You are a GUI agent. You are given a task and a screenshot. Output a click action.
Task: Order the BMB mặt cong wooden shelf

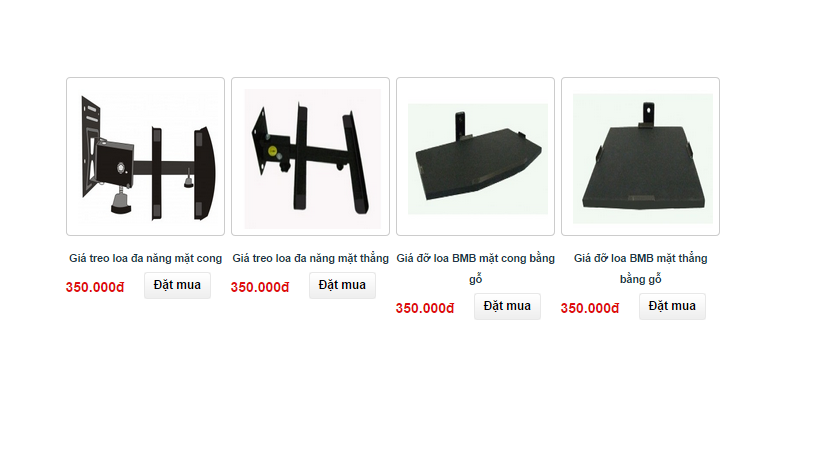507,306
